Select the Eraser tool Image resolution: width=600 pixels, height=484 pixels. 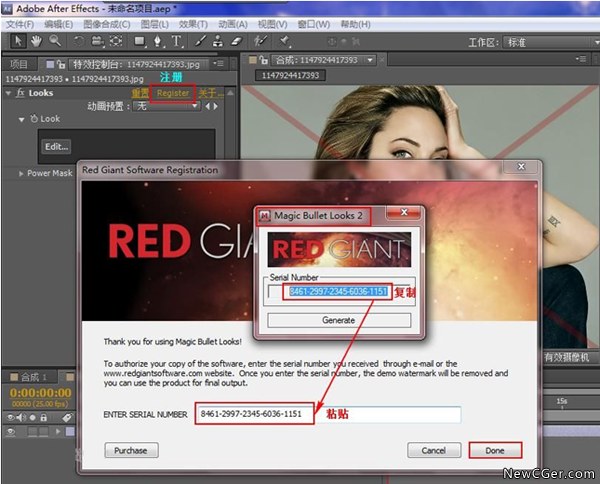tap(237, 41)
